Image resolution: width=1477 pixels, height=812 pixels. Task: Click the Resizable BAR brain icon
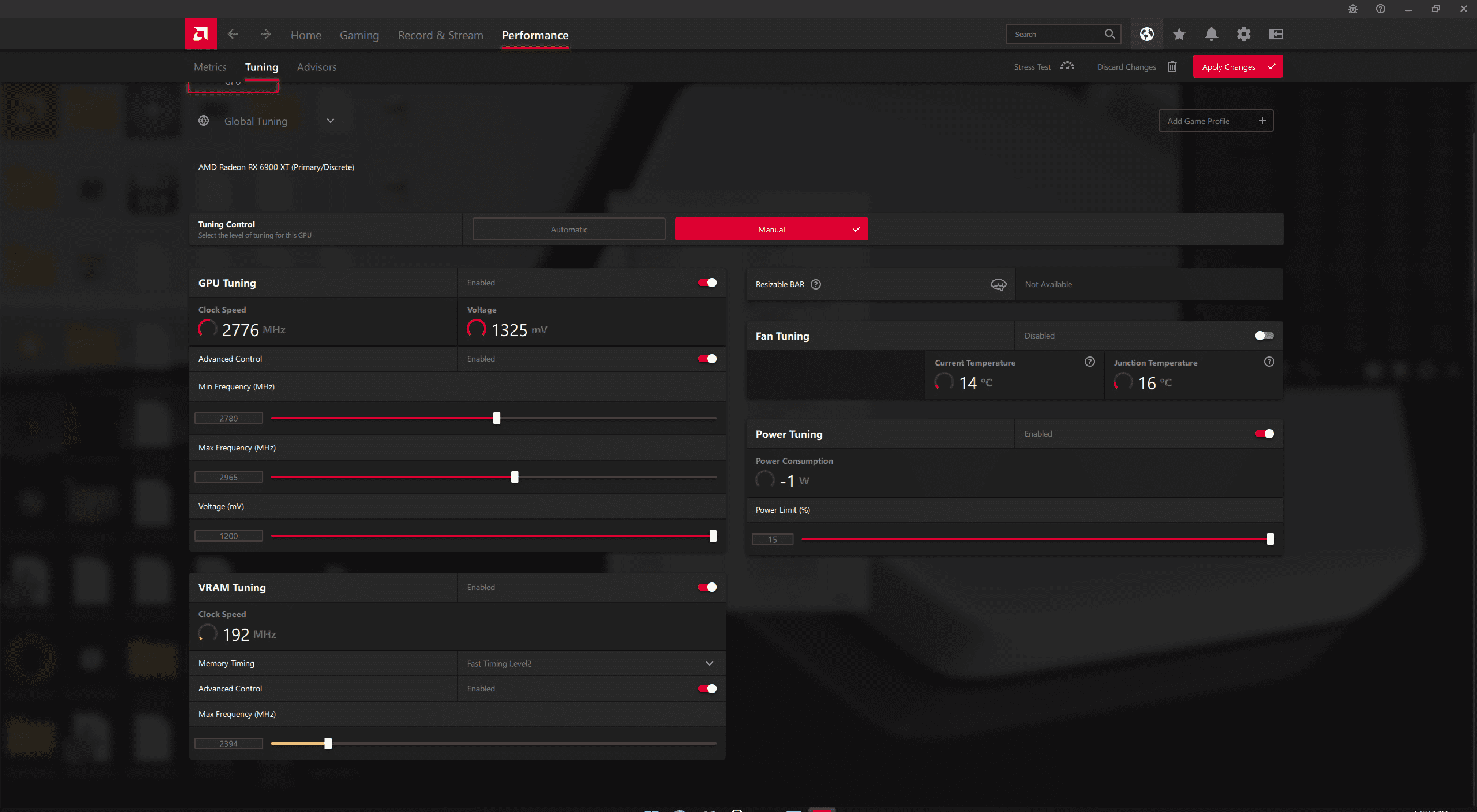click(x=999, y=284)
